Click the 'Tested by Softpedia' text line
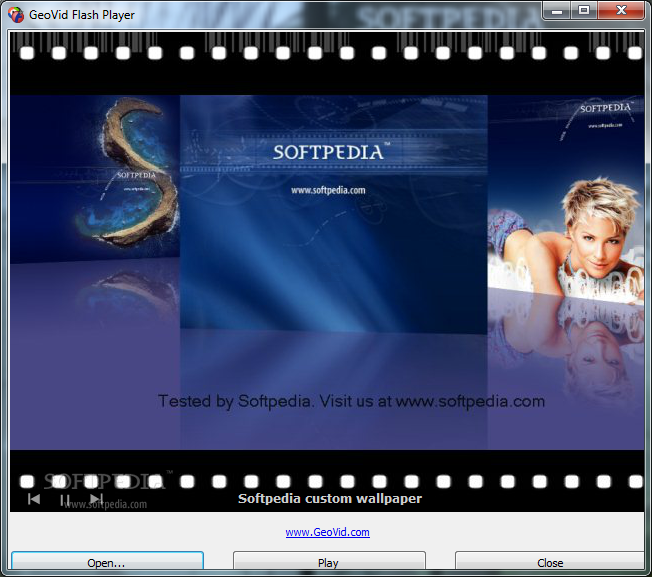Image resolution: width=652 pixels, height=577 pixels. click(351, 401)
